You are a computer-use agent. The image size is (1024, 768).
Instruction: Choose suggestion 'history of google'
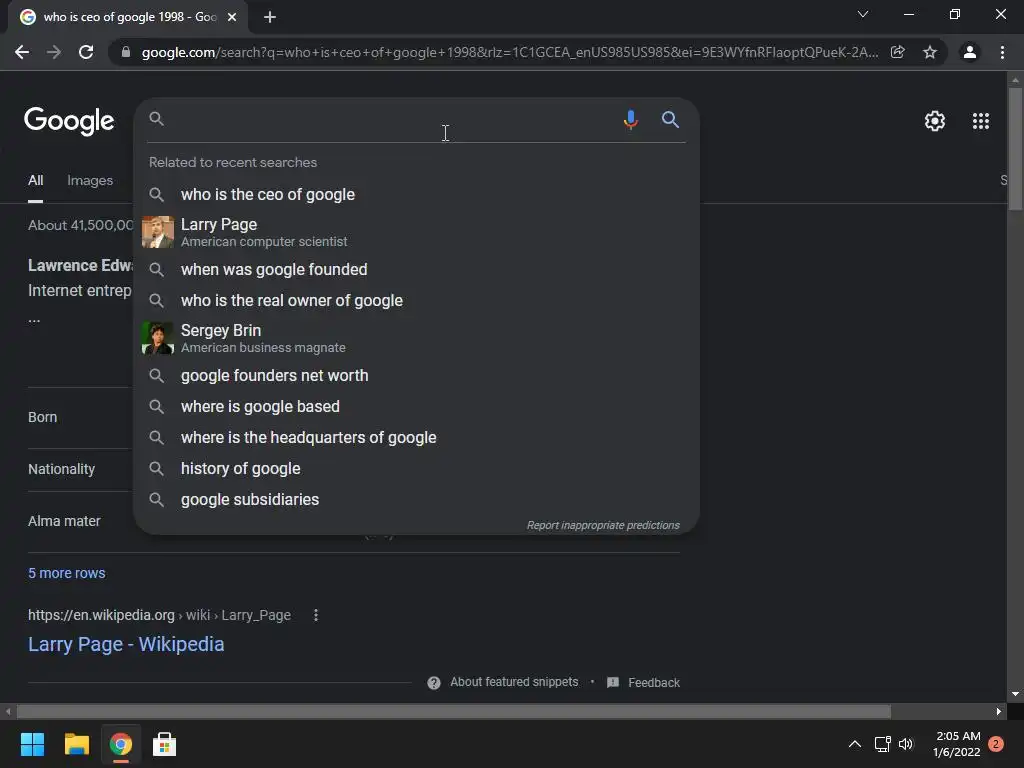(x=416, y=468)
